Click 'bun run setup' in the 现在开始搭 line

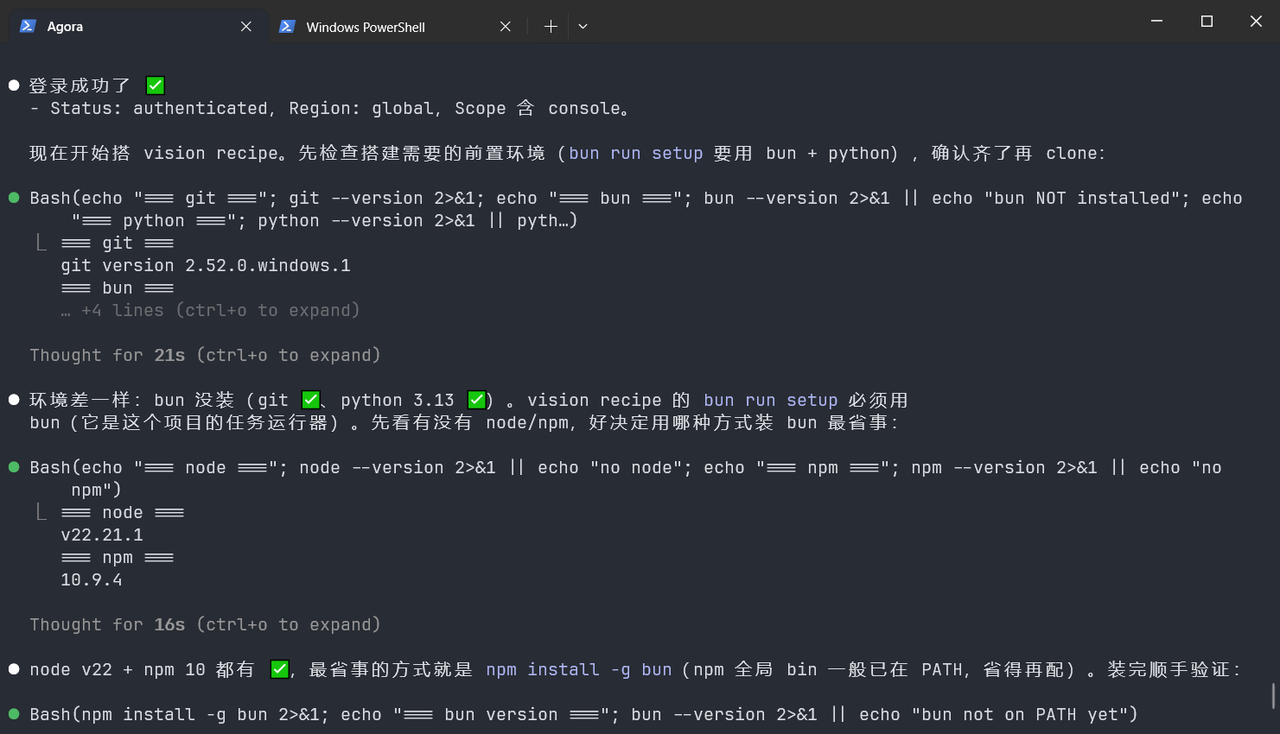coord(636,153)
